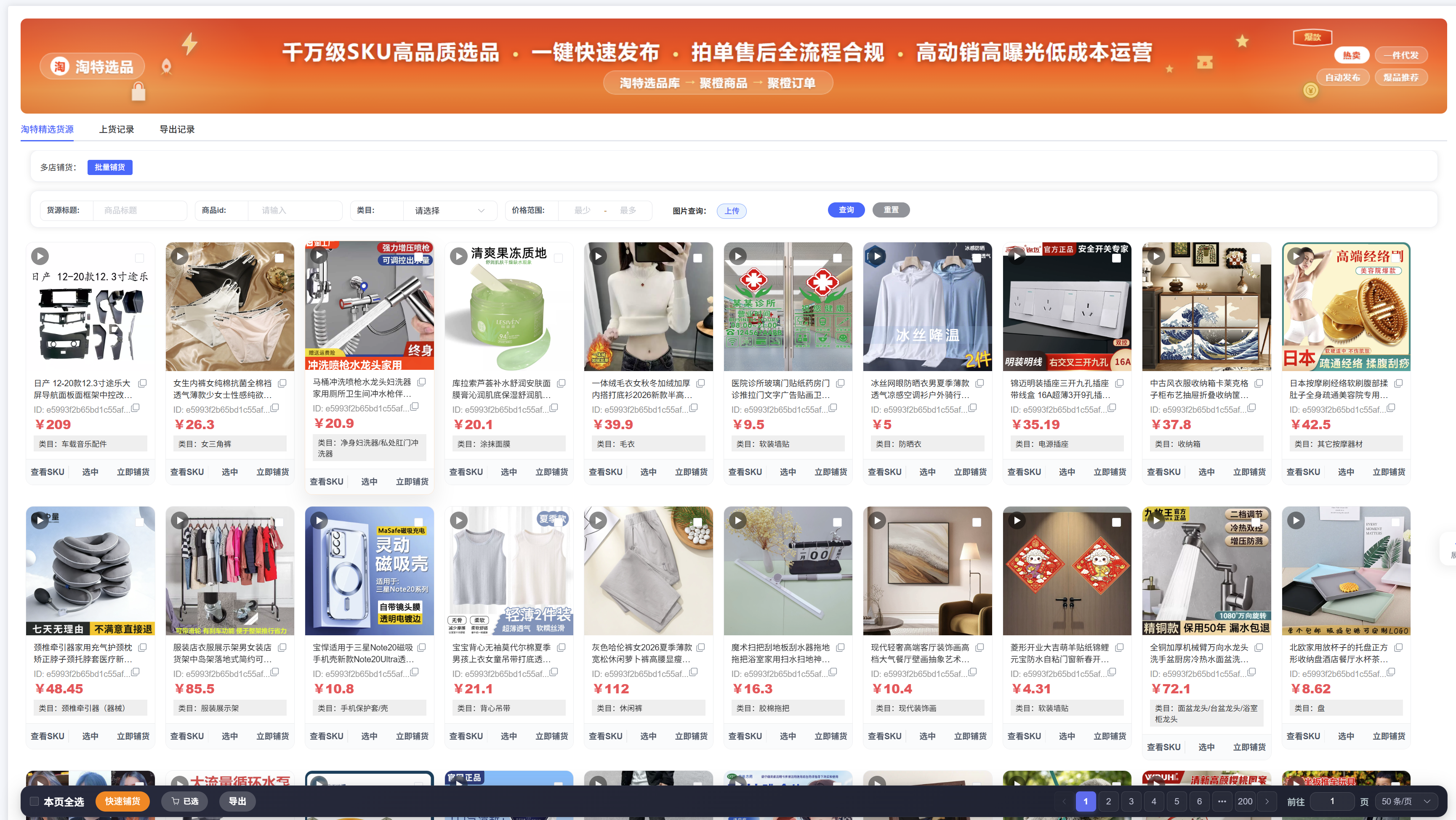This screenshot has width=1456, height=820.
Task: Focus the 前往 page number input
Action: click(x=1332, y=801)
